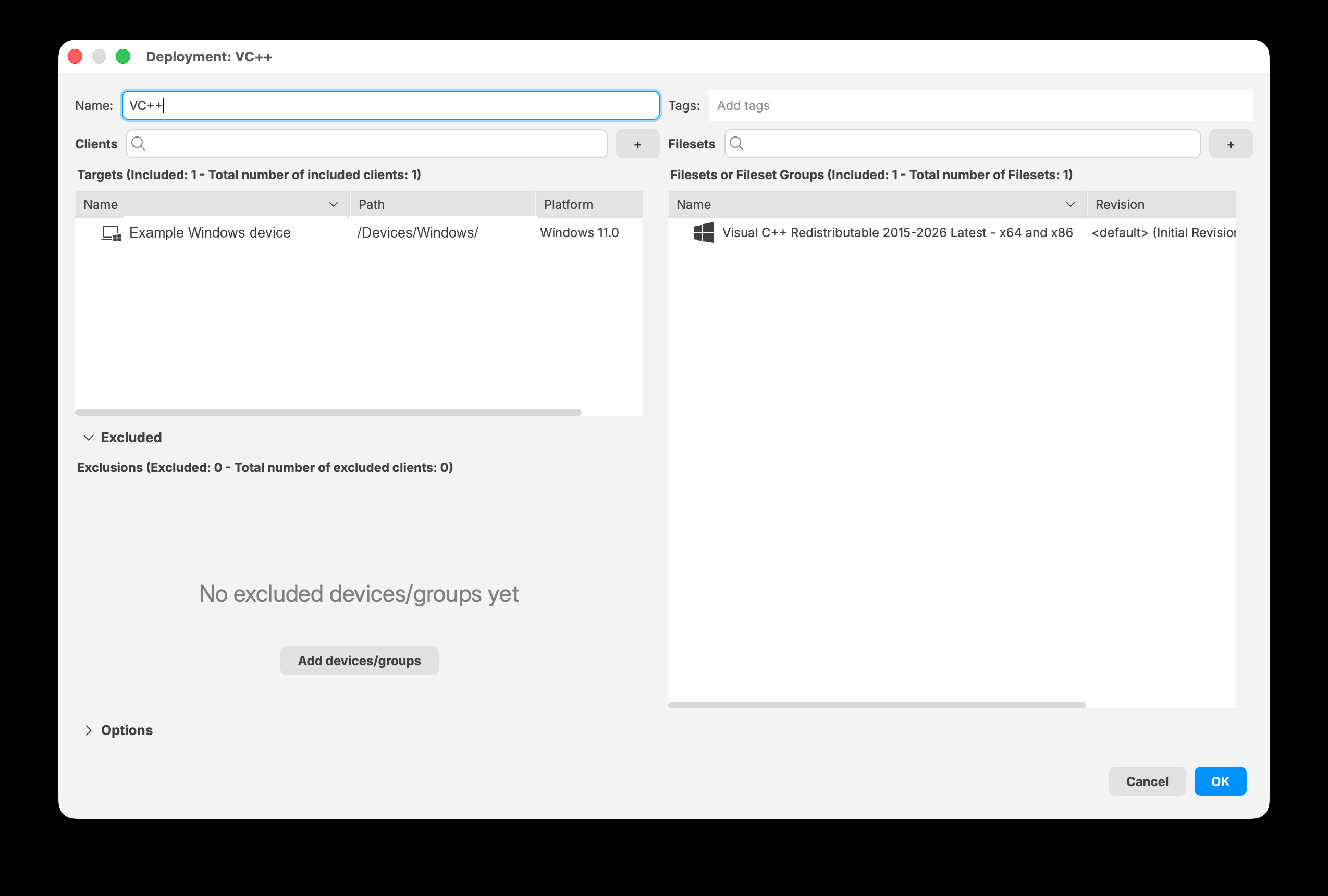Viewport: 1328px width, 896px height.
Task: Click the Windows logo icon of Visual C++ fileset
Action: pyautogui.click(x=704, y=233)
